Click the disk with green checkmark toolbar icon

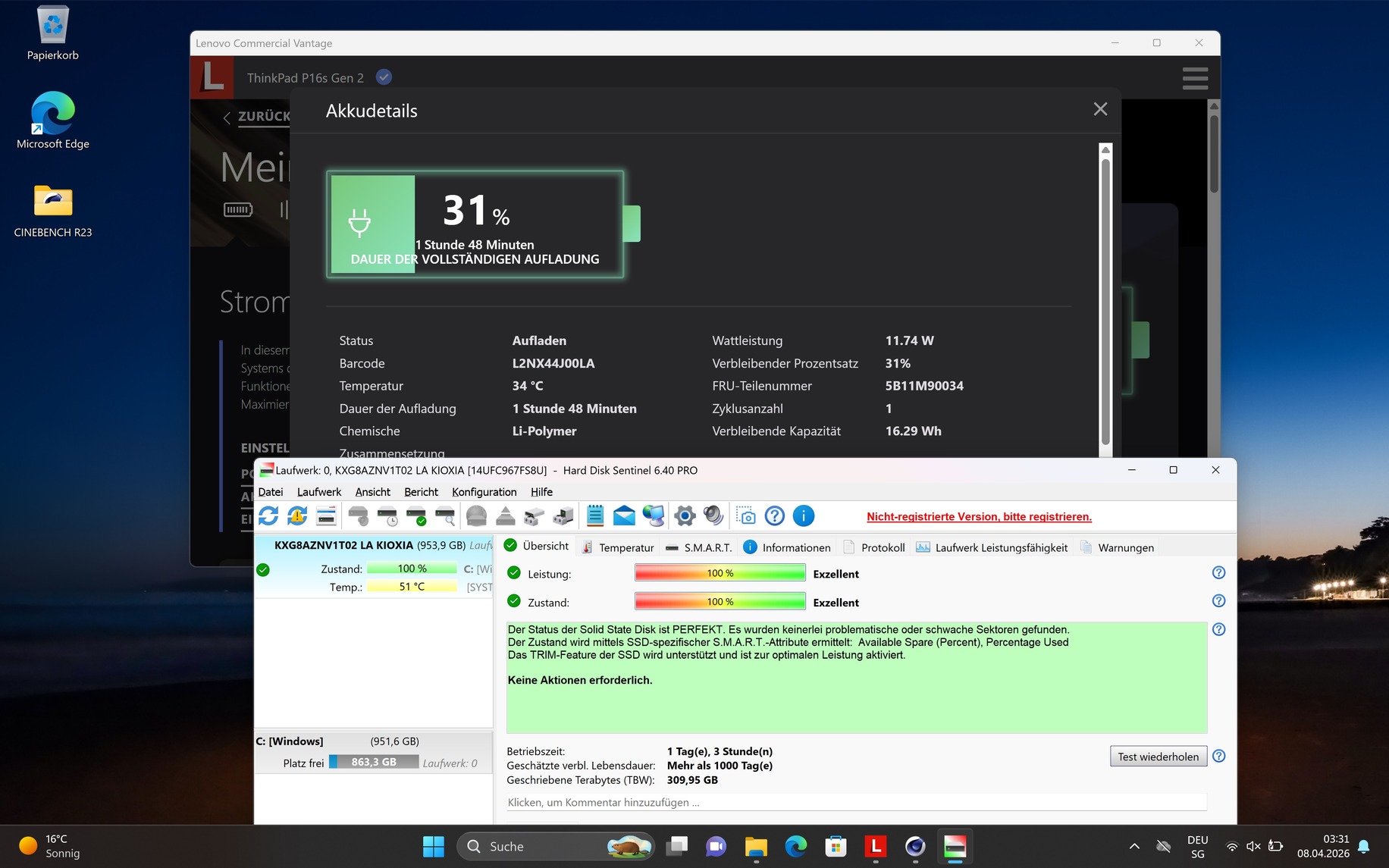416,516
